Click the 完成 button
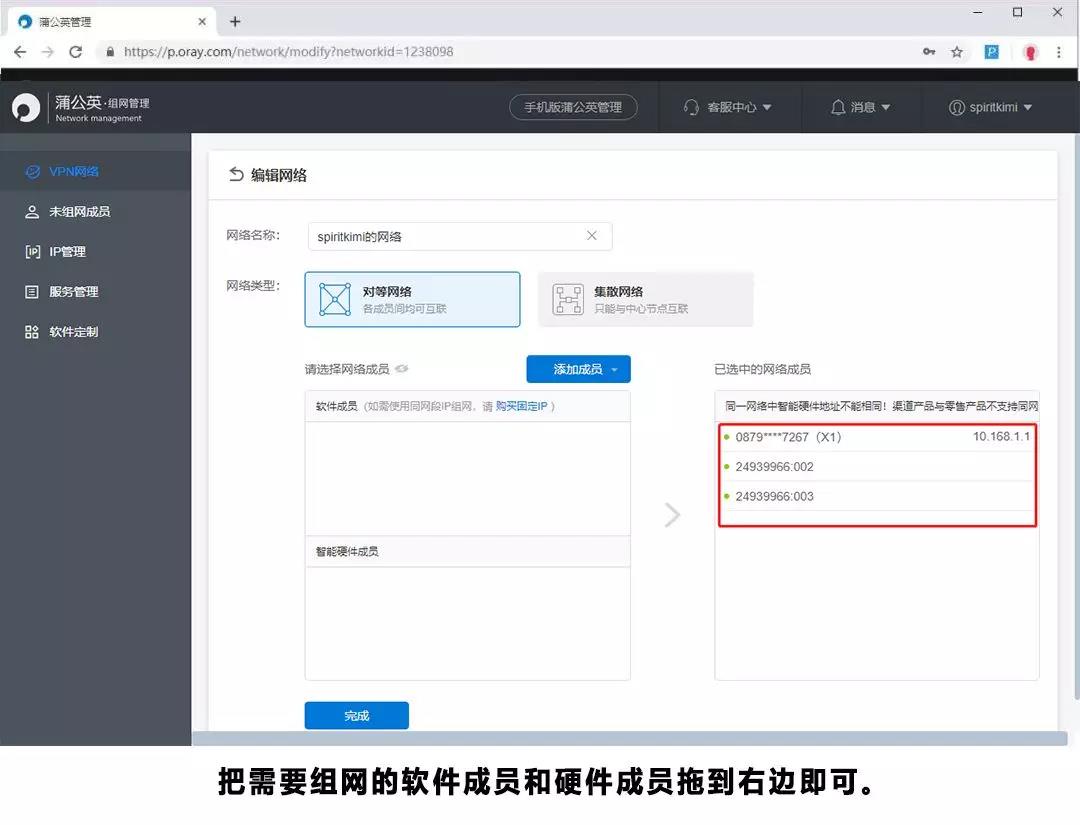This screenshot has height=825, width=1080. (x=356, y=716)
